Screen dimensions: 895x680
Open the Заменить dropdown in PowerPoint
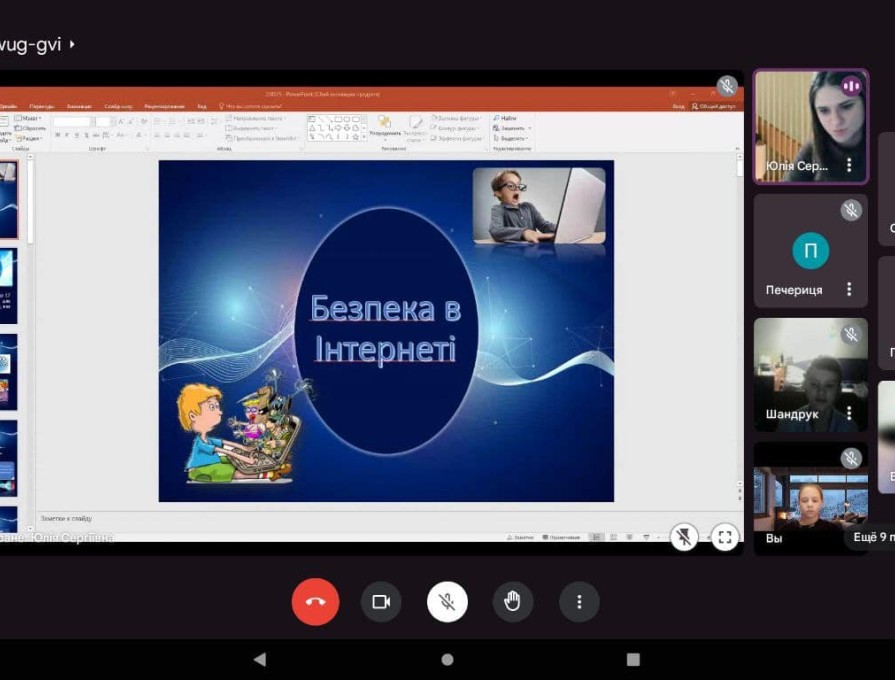[511, 128]
